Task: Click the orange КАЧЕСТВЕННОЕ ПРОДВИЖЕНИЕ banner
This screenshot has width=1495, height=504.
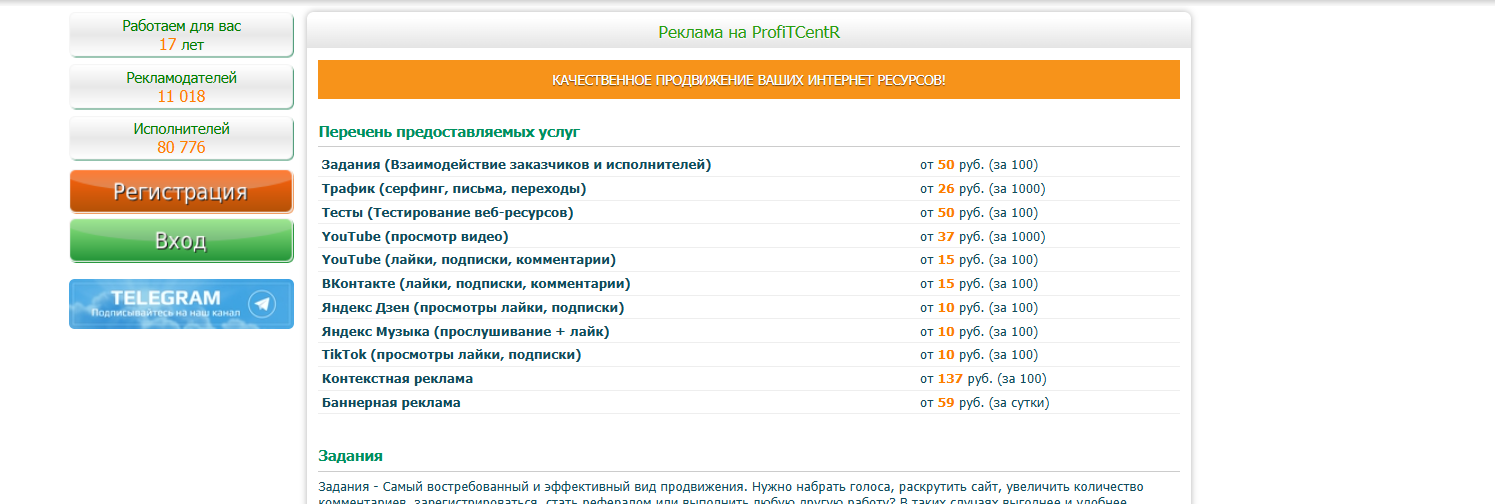Action: click(749, 80)
